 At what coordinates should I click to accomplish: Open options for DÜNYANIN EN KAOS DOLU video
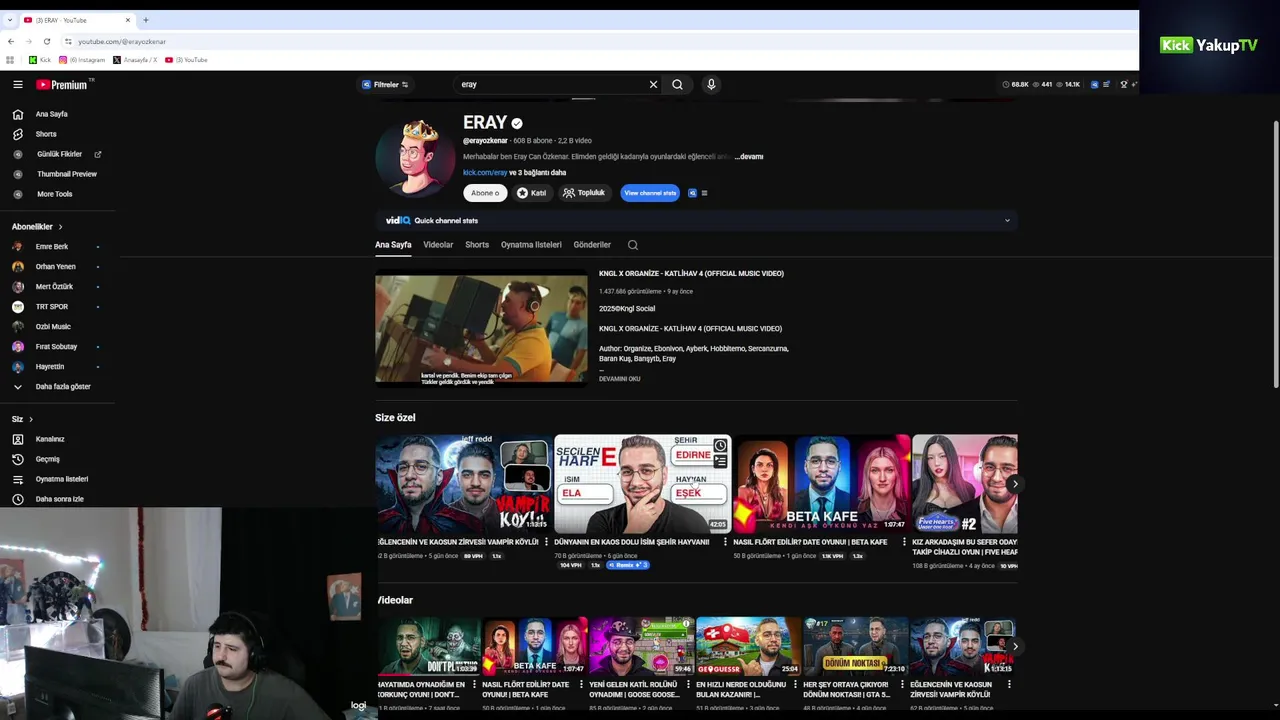(x=725, y=542)
